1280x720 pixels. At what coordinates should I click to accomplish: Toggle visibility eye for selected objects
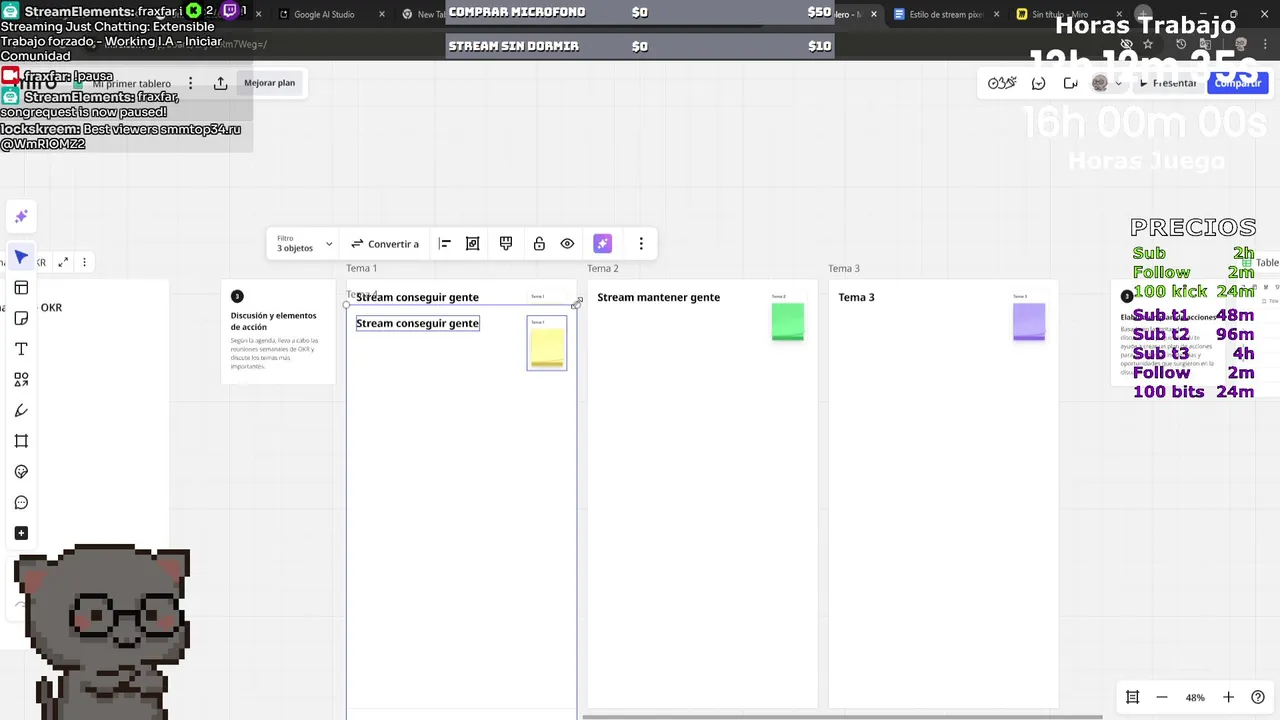tap(567, 244)
